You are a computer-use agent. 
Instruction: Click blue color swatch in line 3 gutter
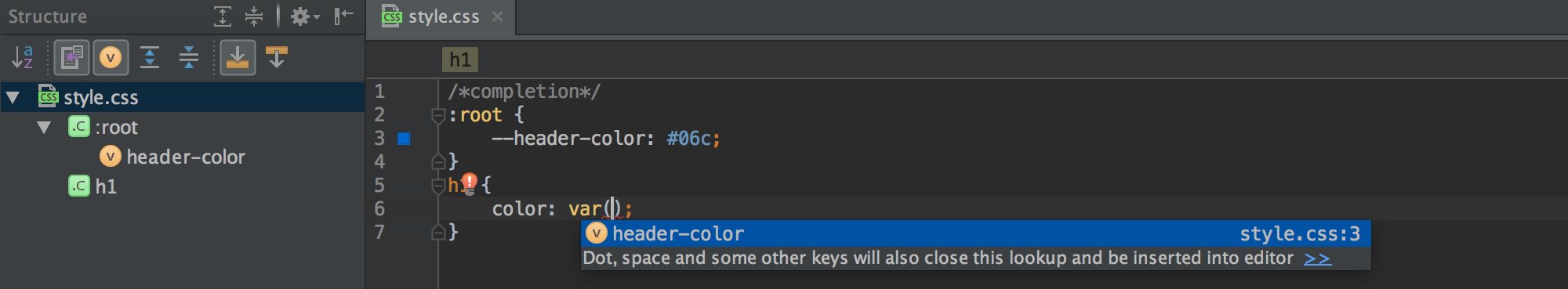pos(405,139)
